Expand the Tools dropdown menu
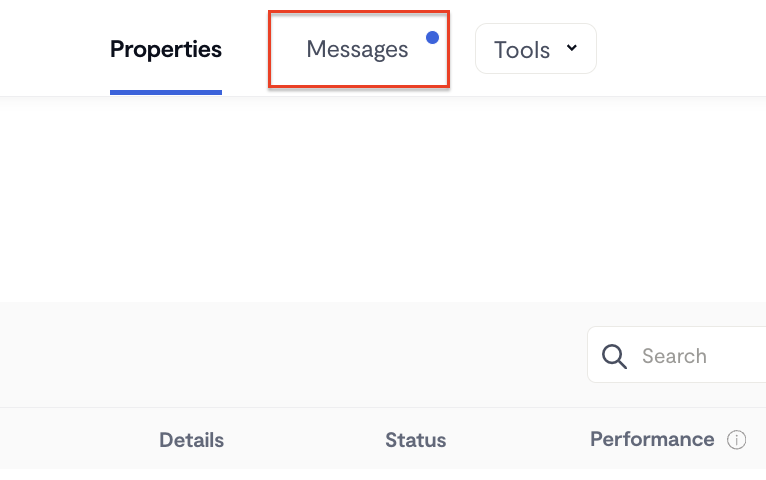 tap(535, 49)
